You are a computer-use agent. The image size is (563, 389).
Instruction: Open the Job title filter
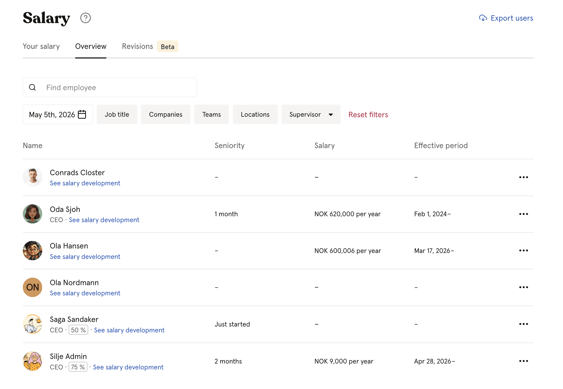point(117,114)
